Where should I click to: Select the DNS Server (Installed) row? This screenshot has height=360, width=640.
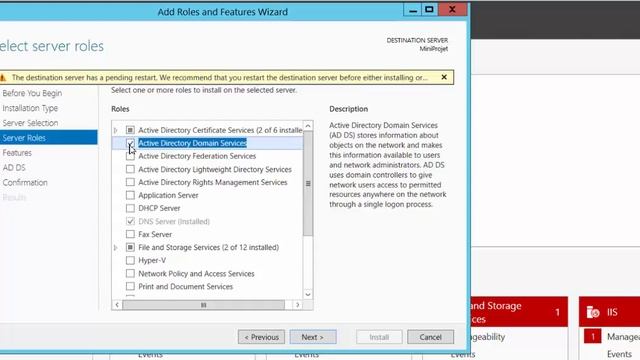click(174, 221)
